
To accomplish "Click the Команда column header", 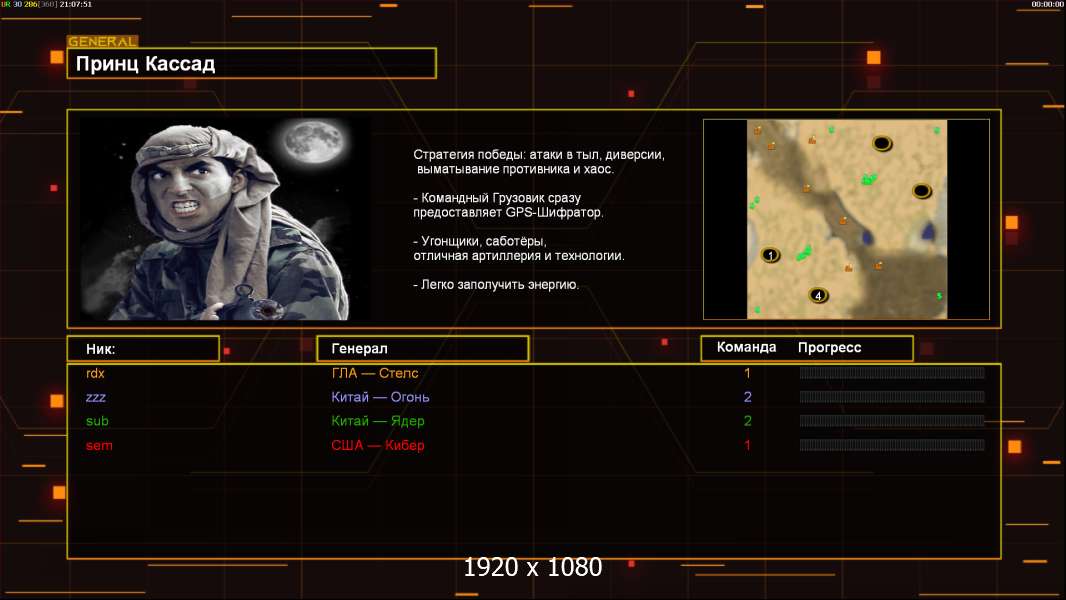I will pyautogui.click(x=746, y=348).
